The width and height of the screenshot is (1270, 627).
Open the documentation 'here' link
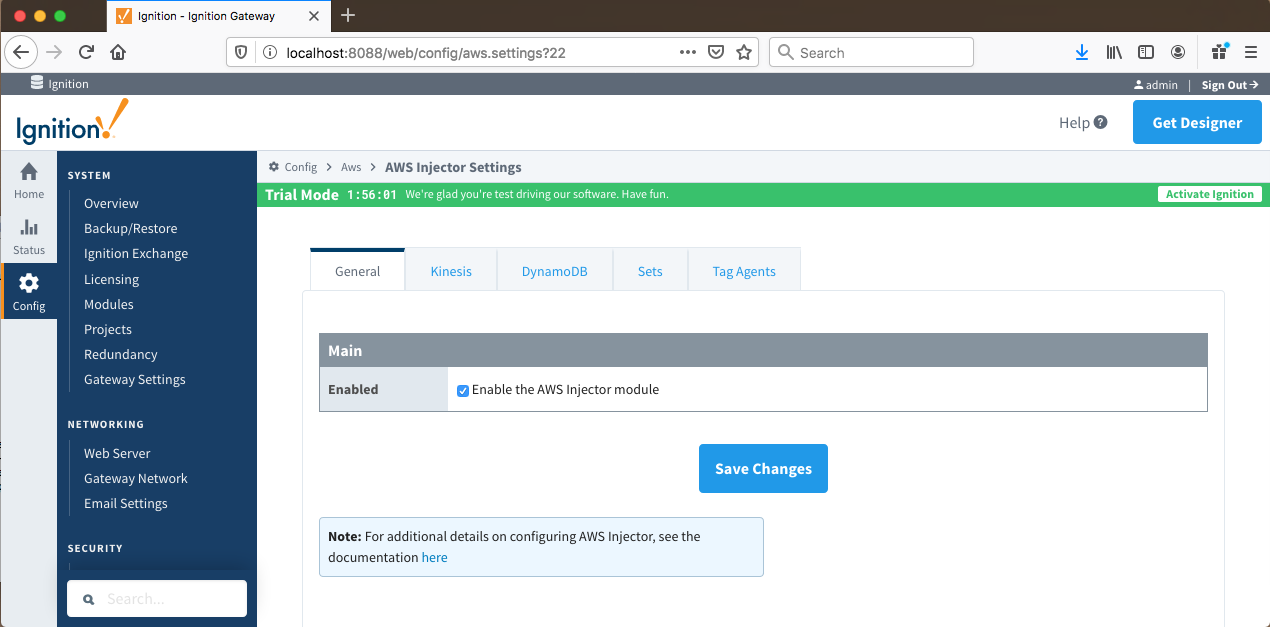tap(434, 558)
